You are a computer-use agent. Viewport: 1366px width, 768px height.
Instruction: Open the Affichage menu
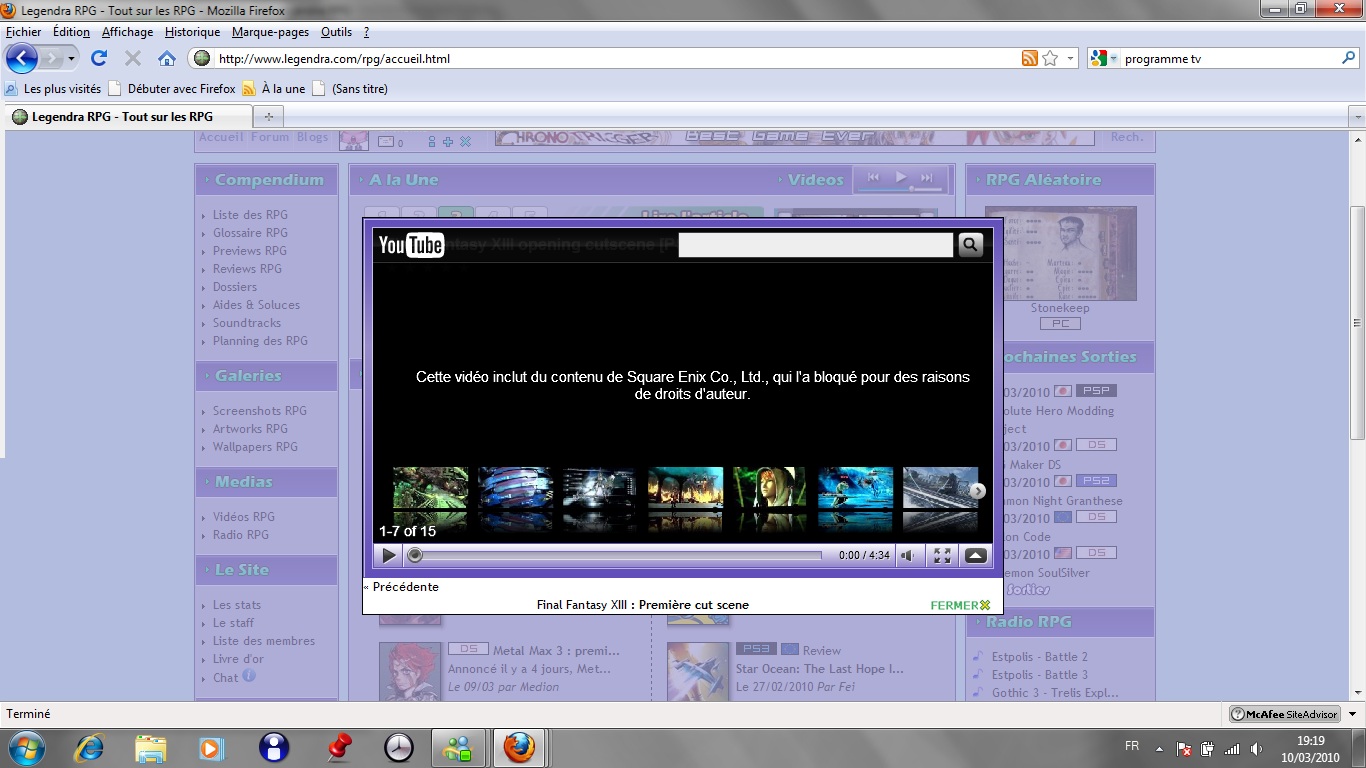click(x=127, y=32)
